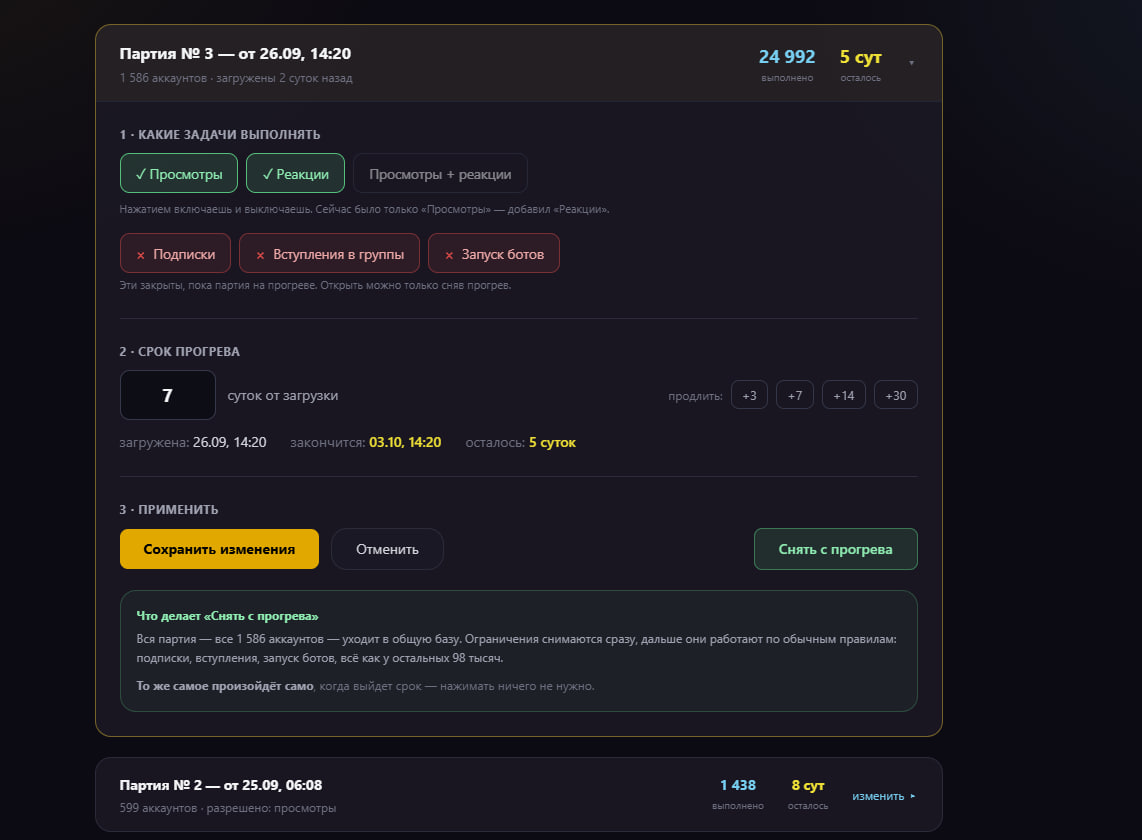Expand Партия № 2 via изменить link
Viewport: 1142px width, 840px height.
[x=878, y=796]
